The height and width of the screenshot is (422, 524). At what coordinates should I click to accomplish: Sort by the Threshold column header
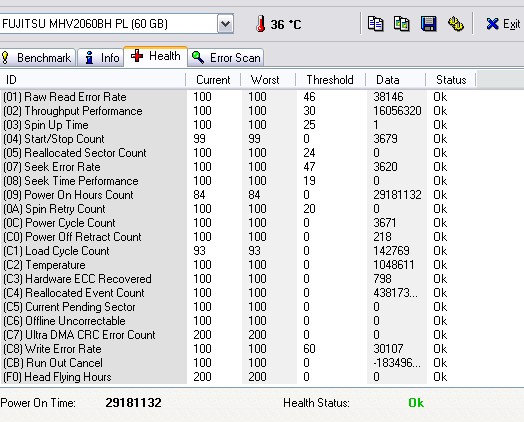(x=331, y=80)
